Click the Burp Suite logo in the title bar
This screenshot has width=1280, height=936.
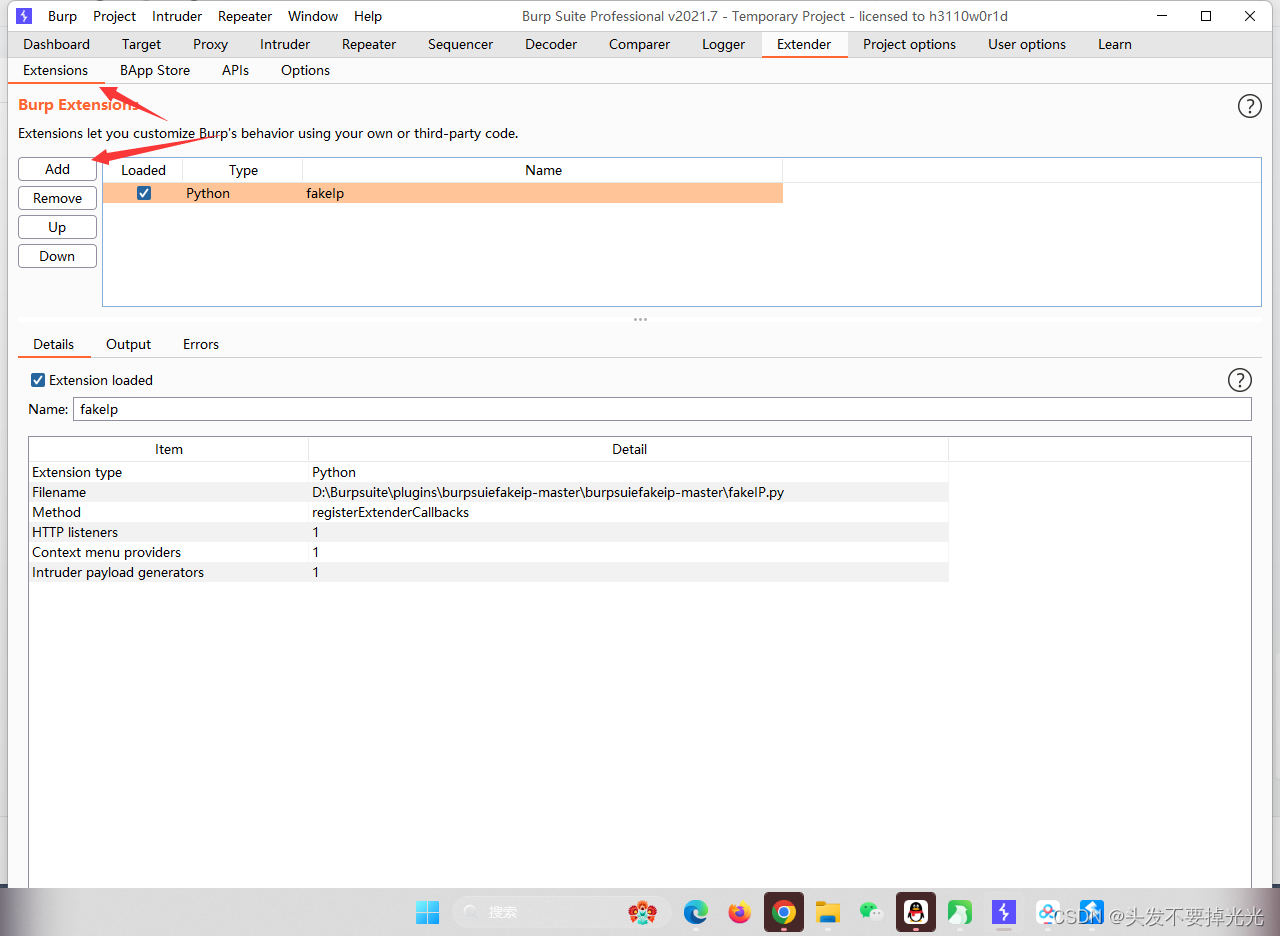[23, 15]
